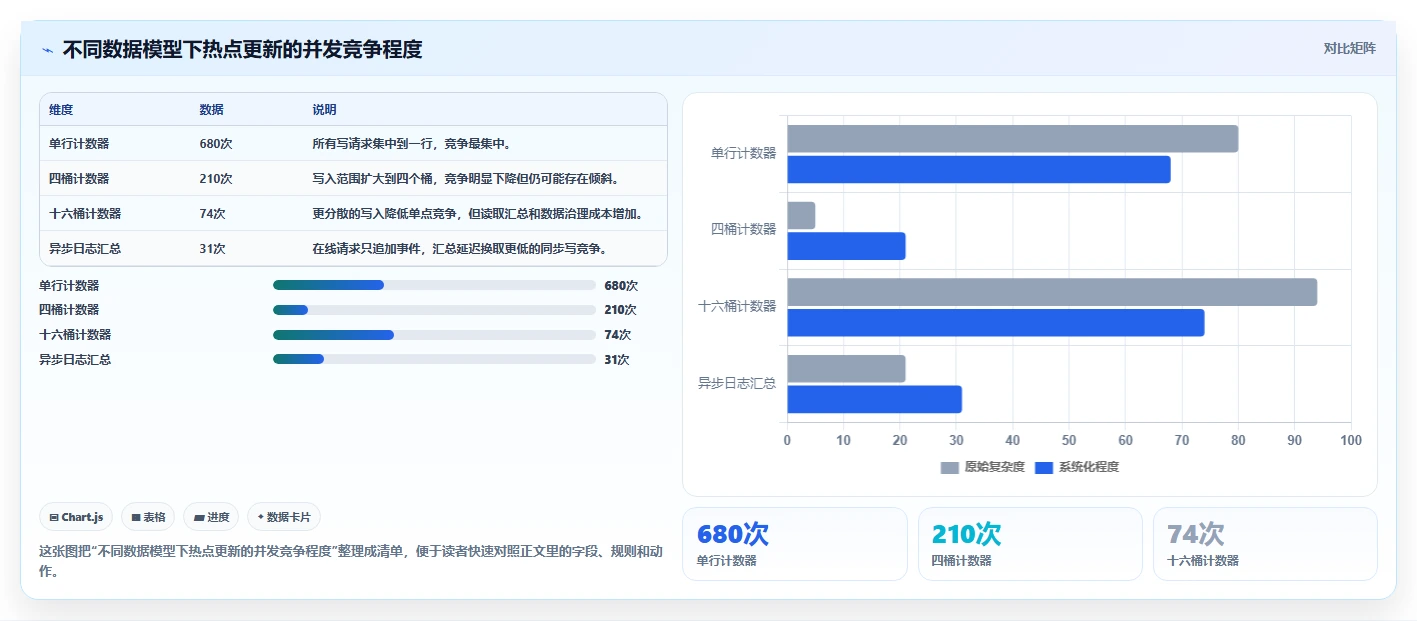Click the gray chart bar for 四桶计数器
The width and height of the screenshot is (1417, 621).
[801, 215]
